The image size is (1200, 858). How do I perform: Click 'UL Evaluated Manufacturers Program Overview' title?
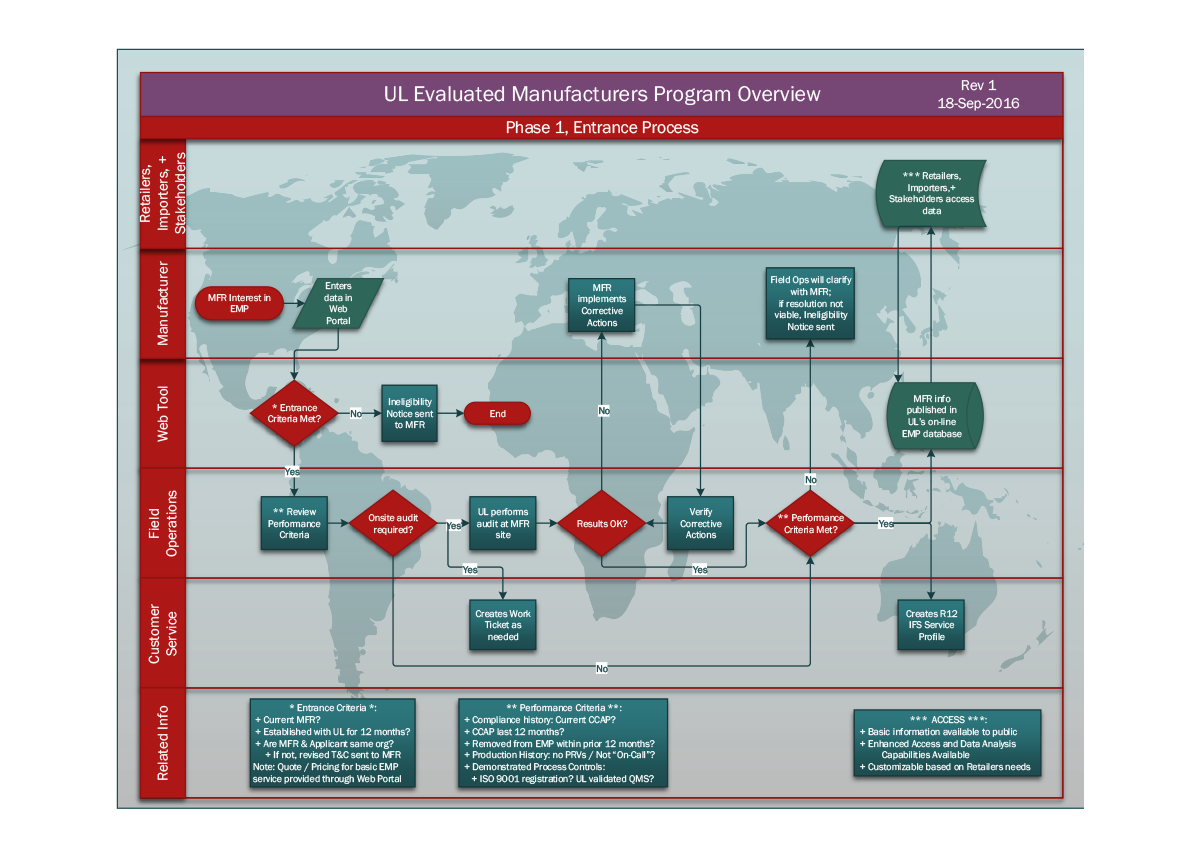[x=602, y=94]
